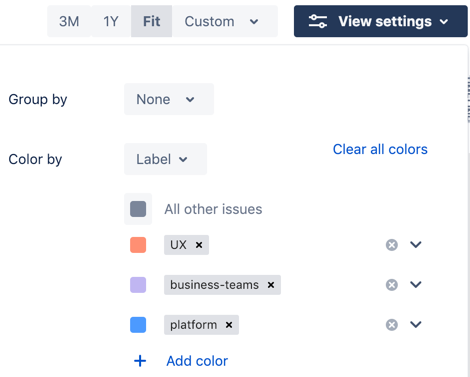Click the sliders icon in View settings
The image size is (470, 377).
[x=317, y=21]
